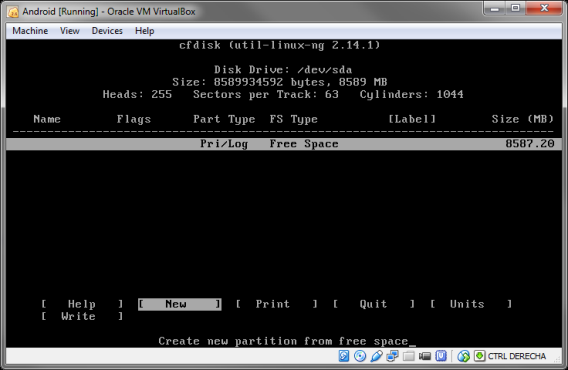Click the USB devices status icon

pos(376,356)
